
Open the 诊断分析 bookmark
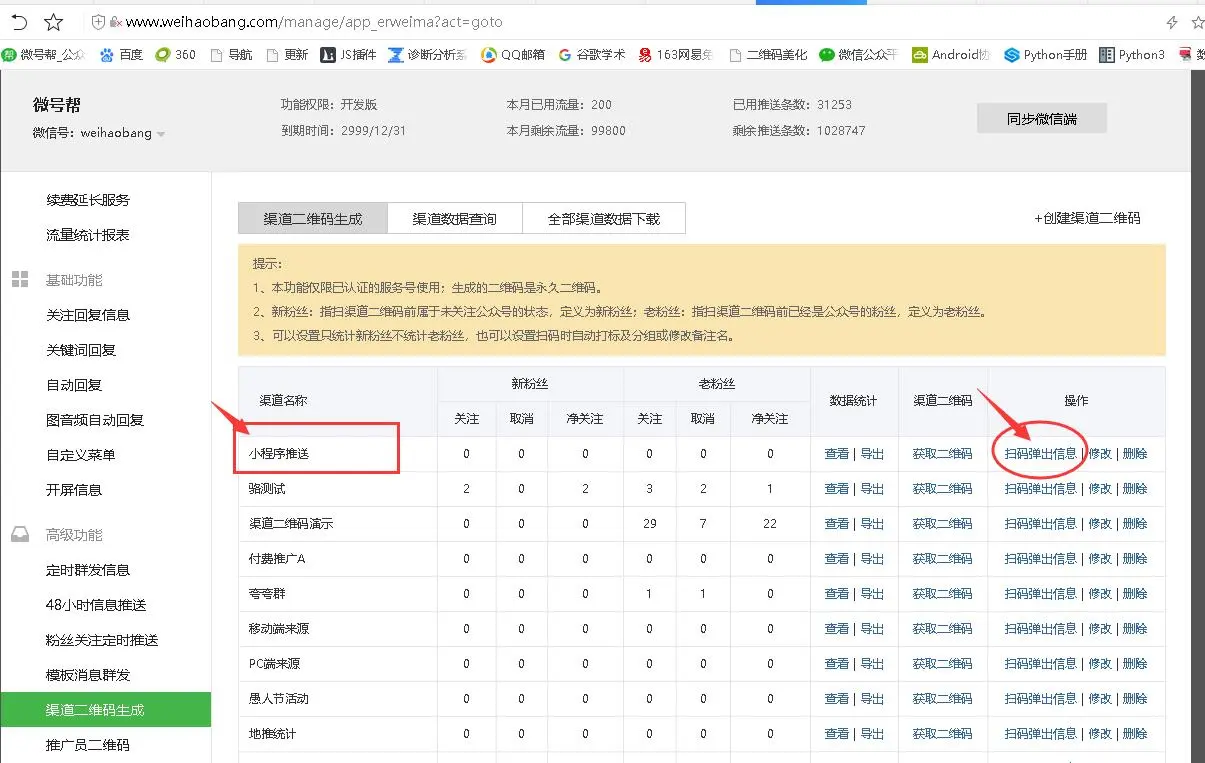pyautogui.click(x=428, y=55)
